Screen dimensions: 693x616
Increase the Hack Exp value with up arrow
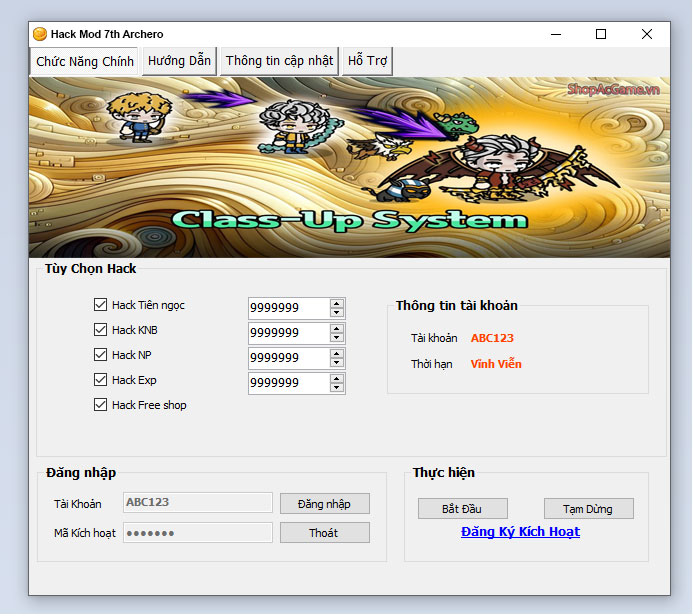coord(337,379)
